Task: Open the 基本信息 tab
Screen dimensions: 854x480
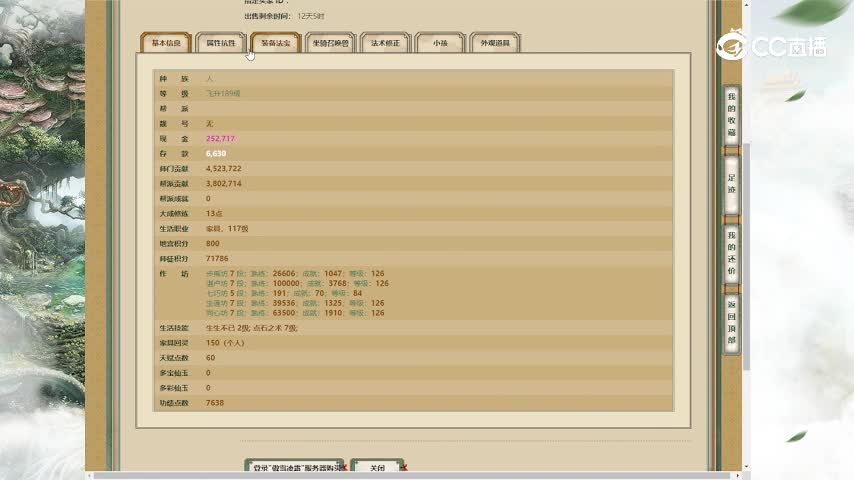Action: click(166, 43)
